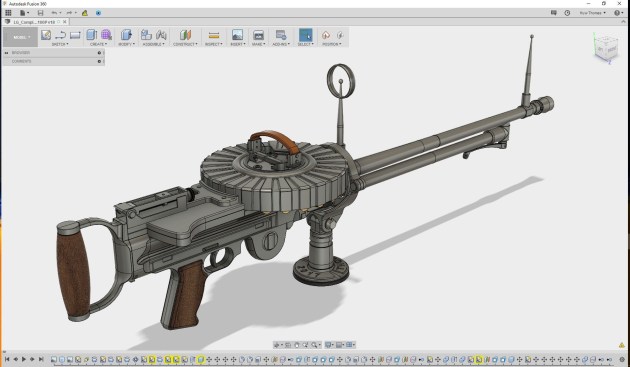
Task: Jump to timeline beginning
Action: pyautogui.click(x=7, y=359)
